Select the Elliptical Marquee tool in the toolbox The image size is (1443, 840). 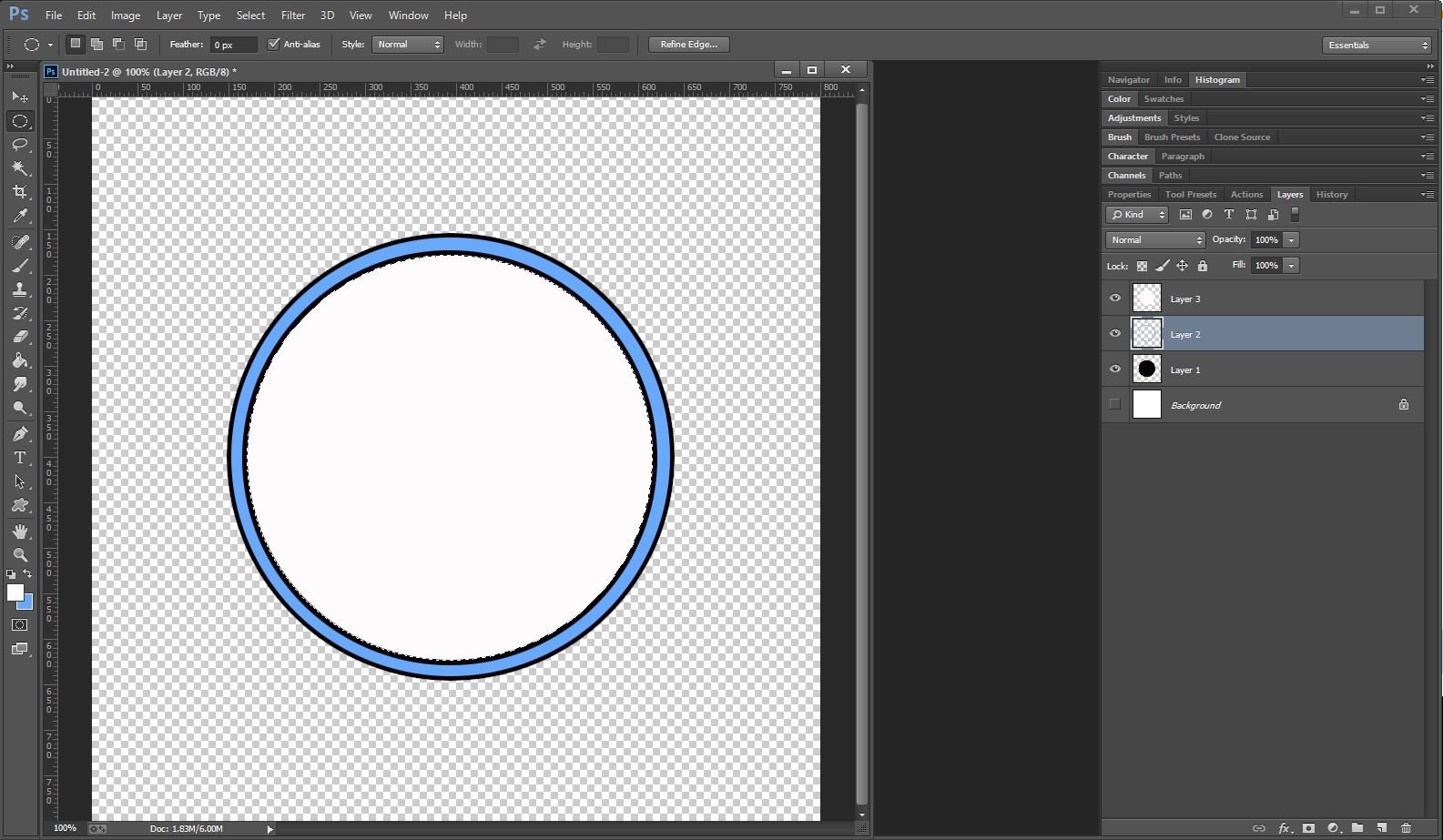[20, 121]
